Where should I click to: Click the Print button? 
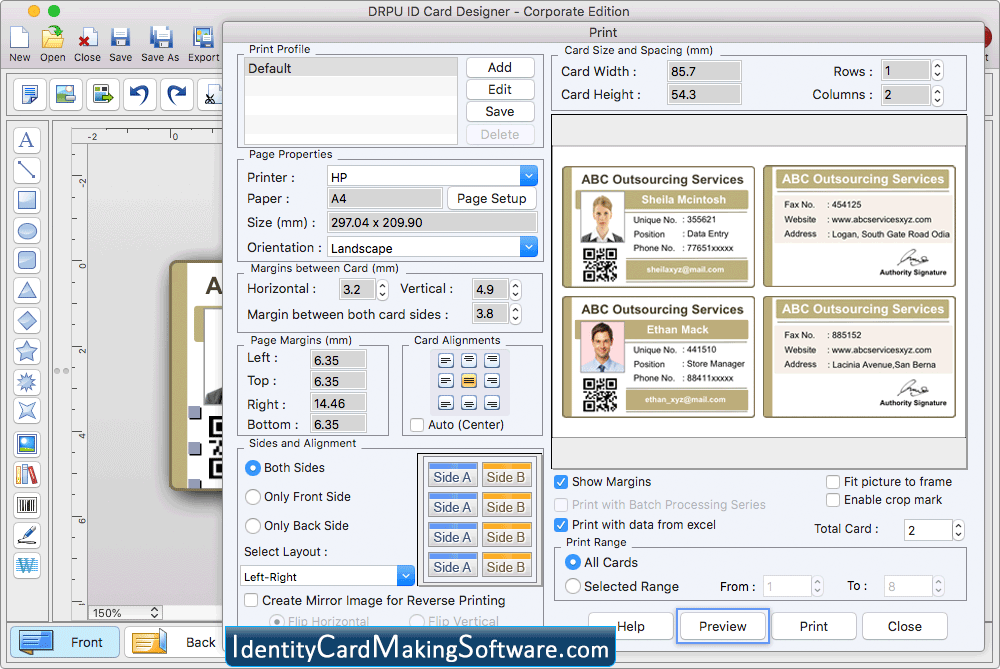pyautogui.click(x=814, y=626)
